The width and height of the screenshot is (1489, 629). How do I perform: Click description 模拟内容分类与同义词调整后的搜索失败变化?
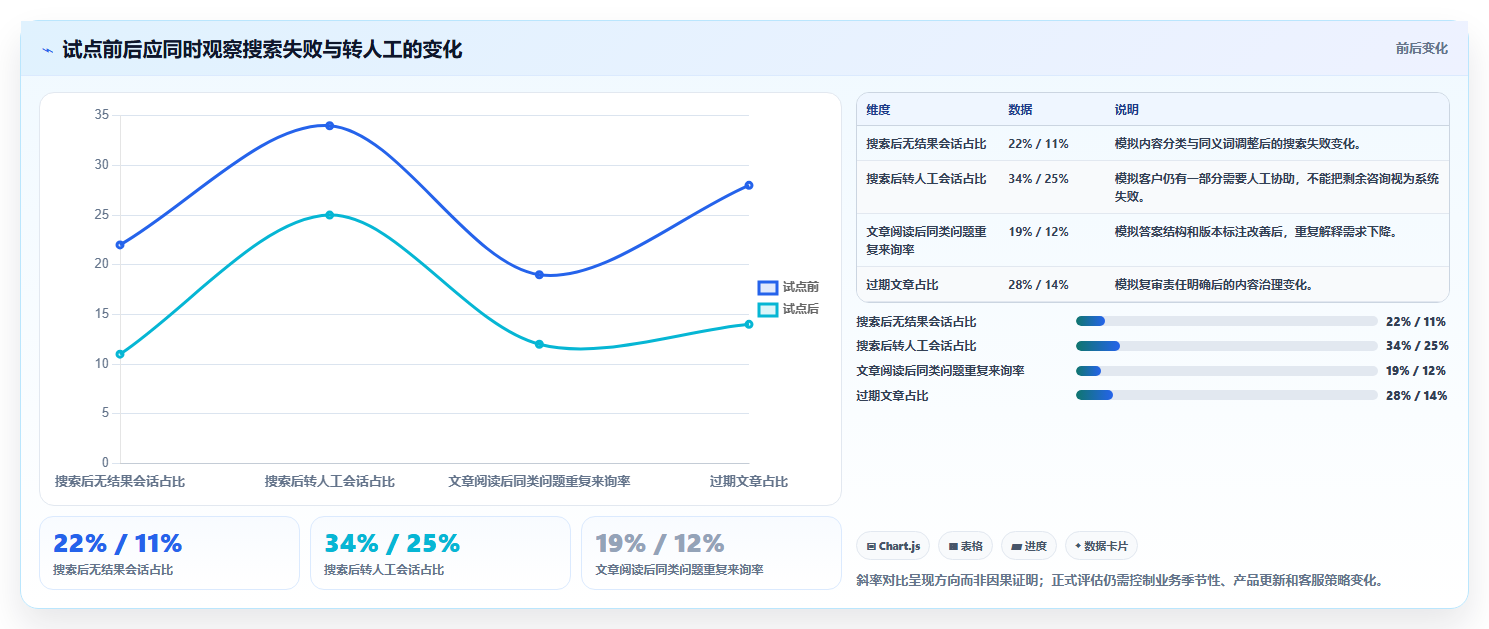[1237, 144]
